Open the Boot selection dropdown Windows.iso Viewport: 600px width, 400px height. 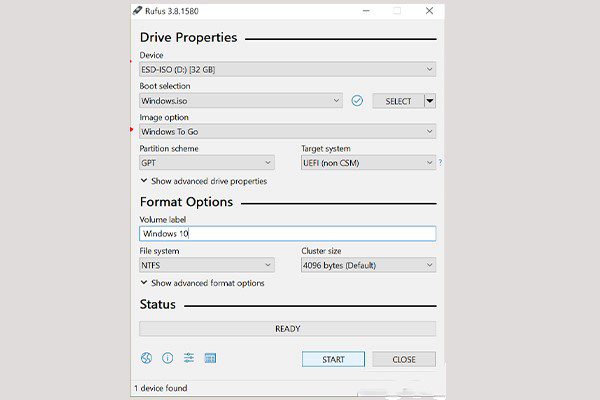pyautogui.click(x=241, y=101)
